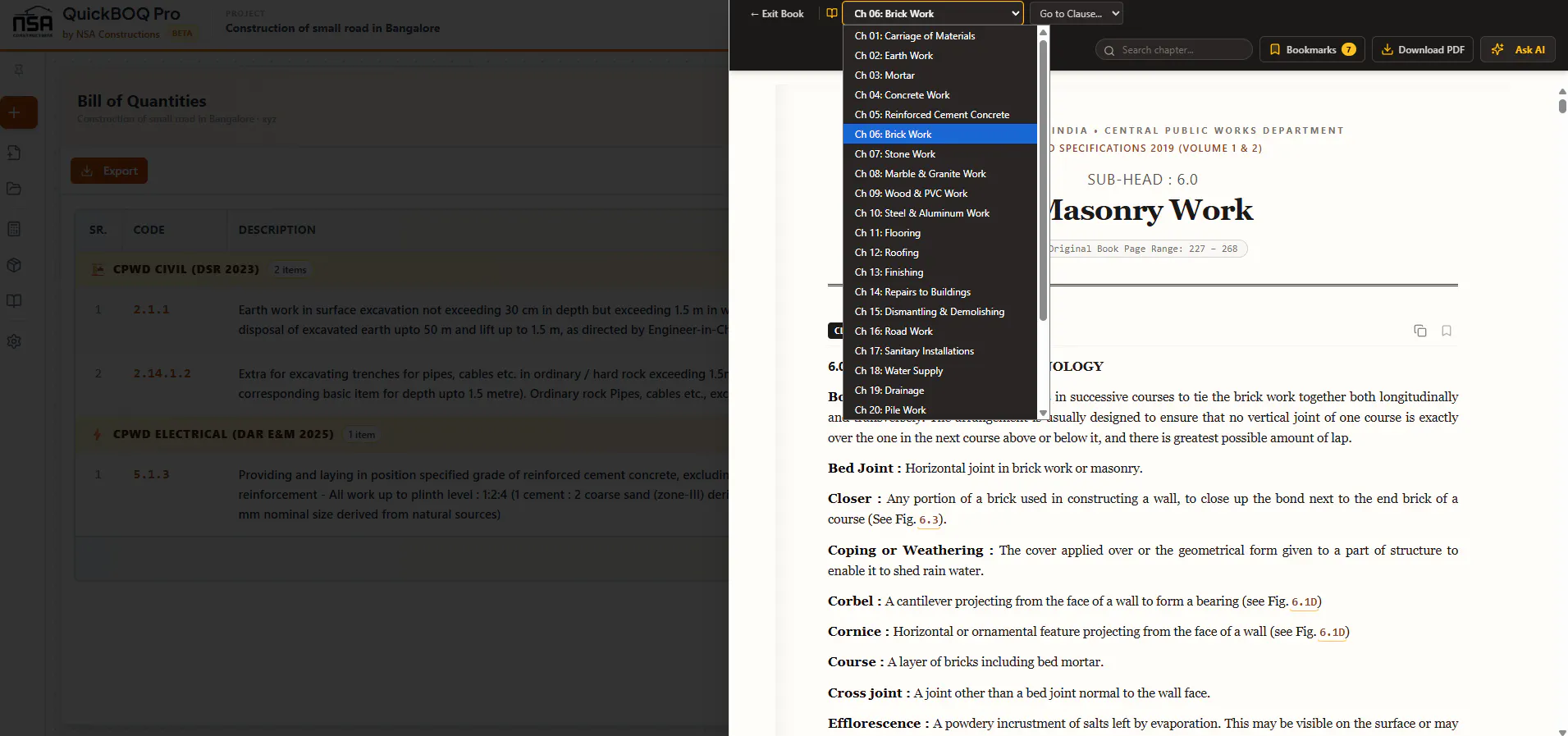Click the Export button in Bill of Quantities

point(109,171)
